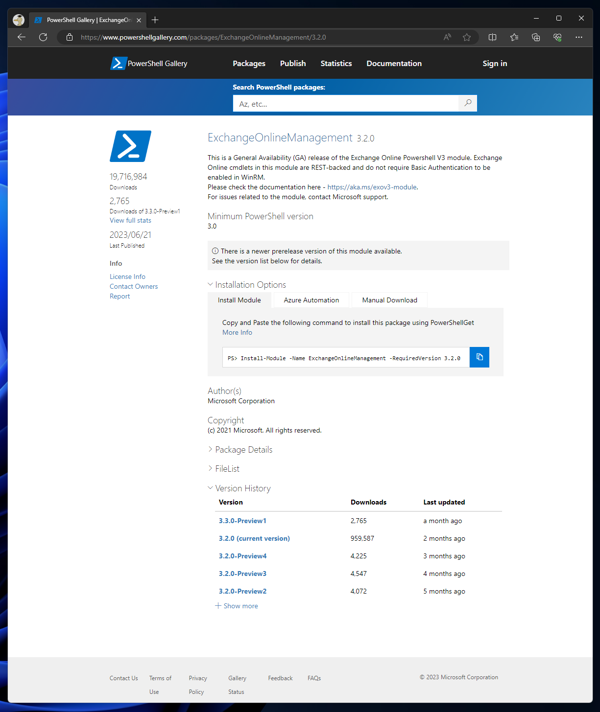
Task: Click the Install-Module command text box
Action: pos(346,358)
